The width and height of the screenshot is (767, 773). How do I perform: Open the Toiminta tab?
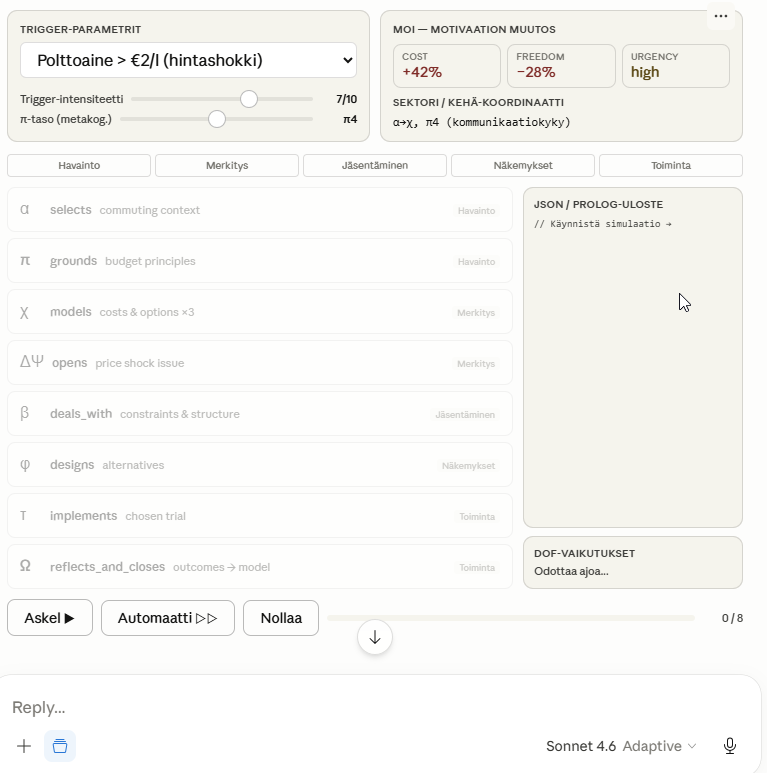670,166
